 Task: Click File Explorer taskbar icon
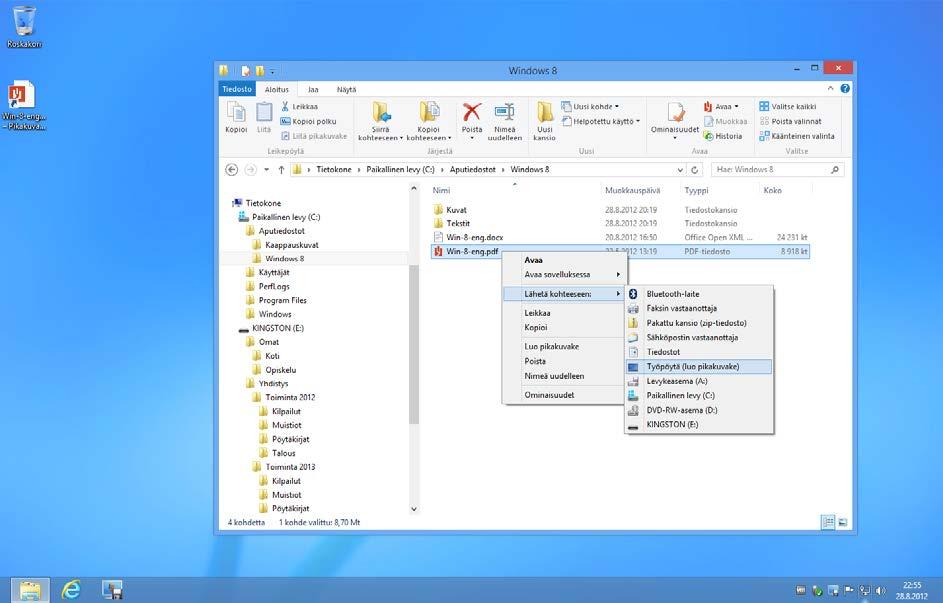[x=29, y=590]
